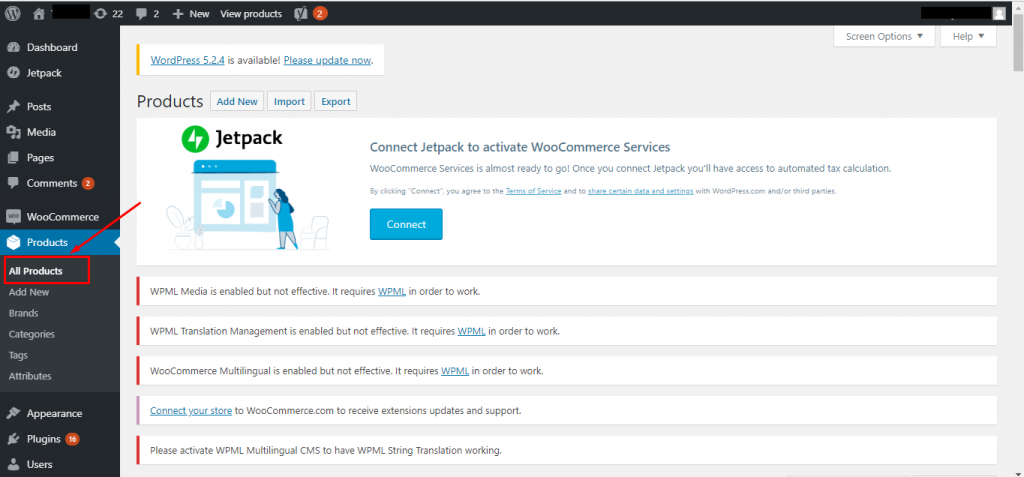Viewport: 1024px width, 477px height.
Task: Click the Please update now link
Action: click(328, 60)
